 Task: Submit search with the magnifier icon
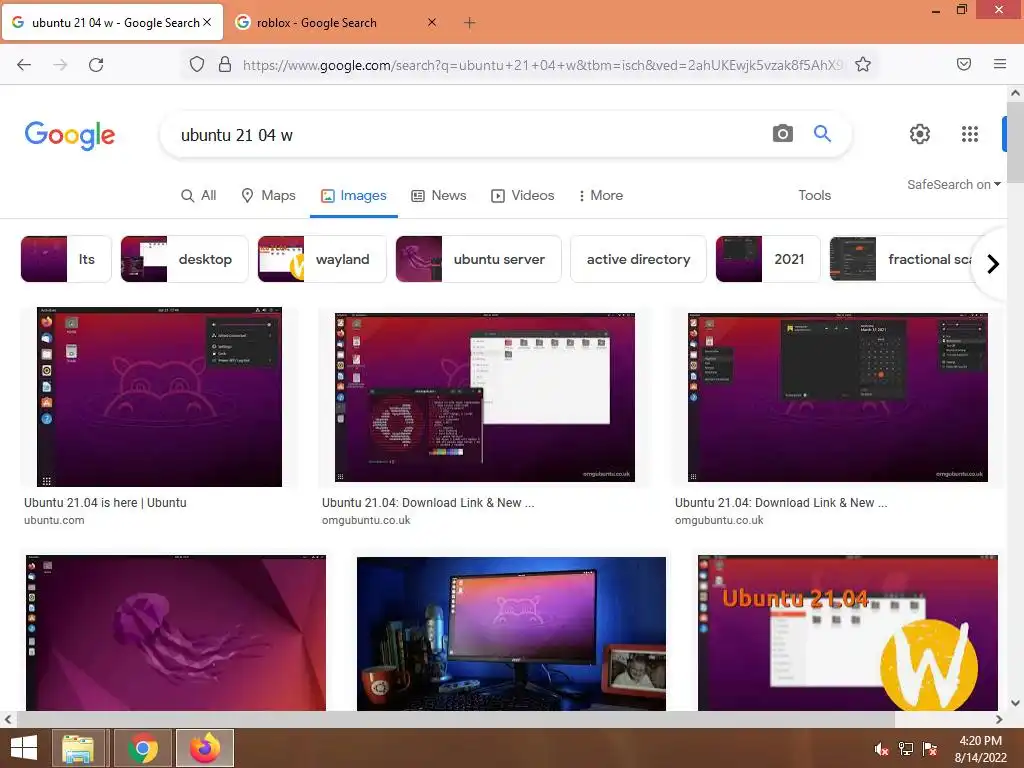[x=822, y=134]
